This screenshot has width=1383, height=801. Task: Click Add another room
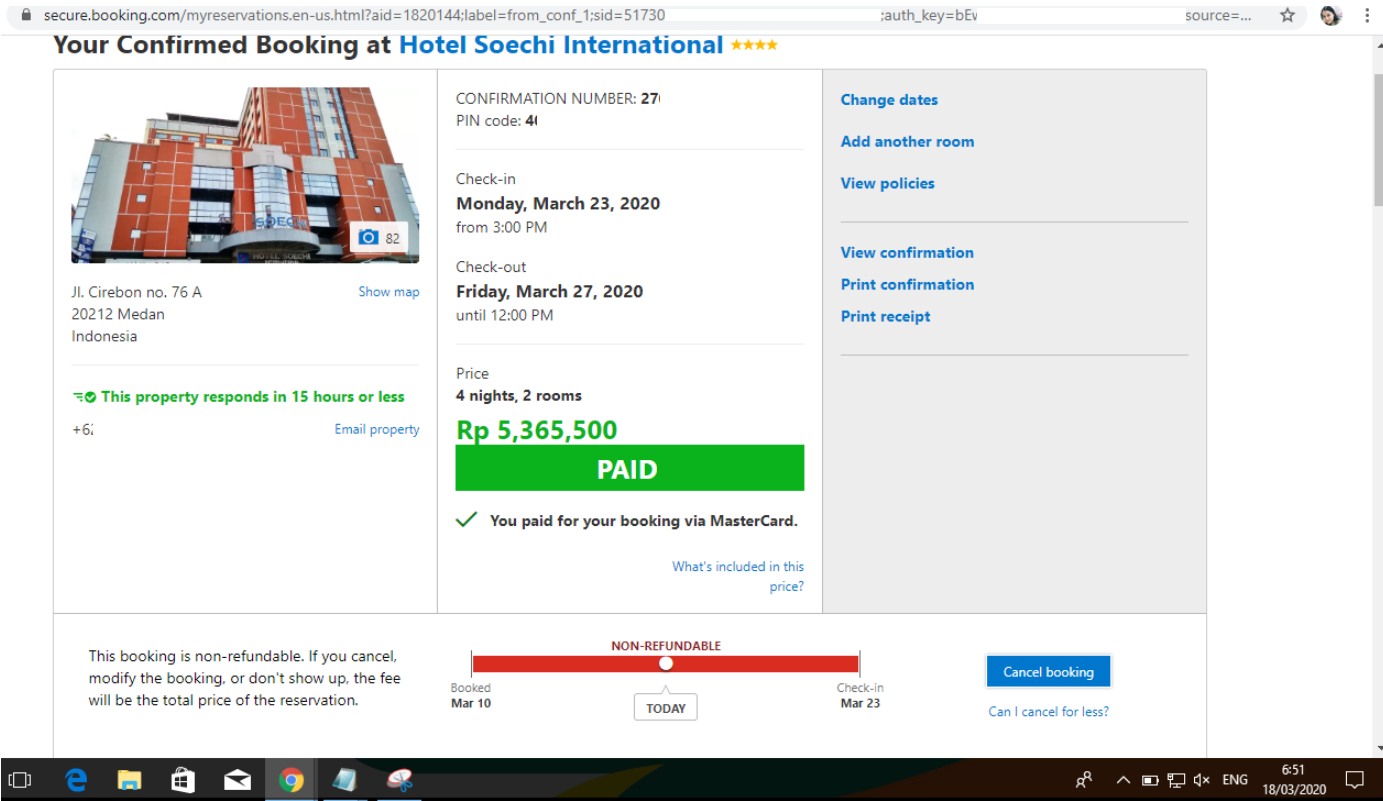[907, 142]
